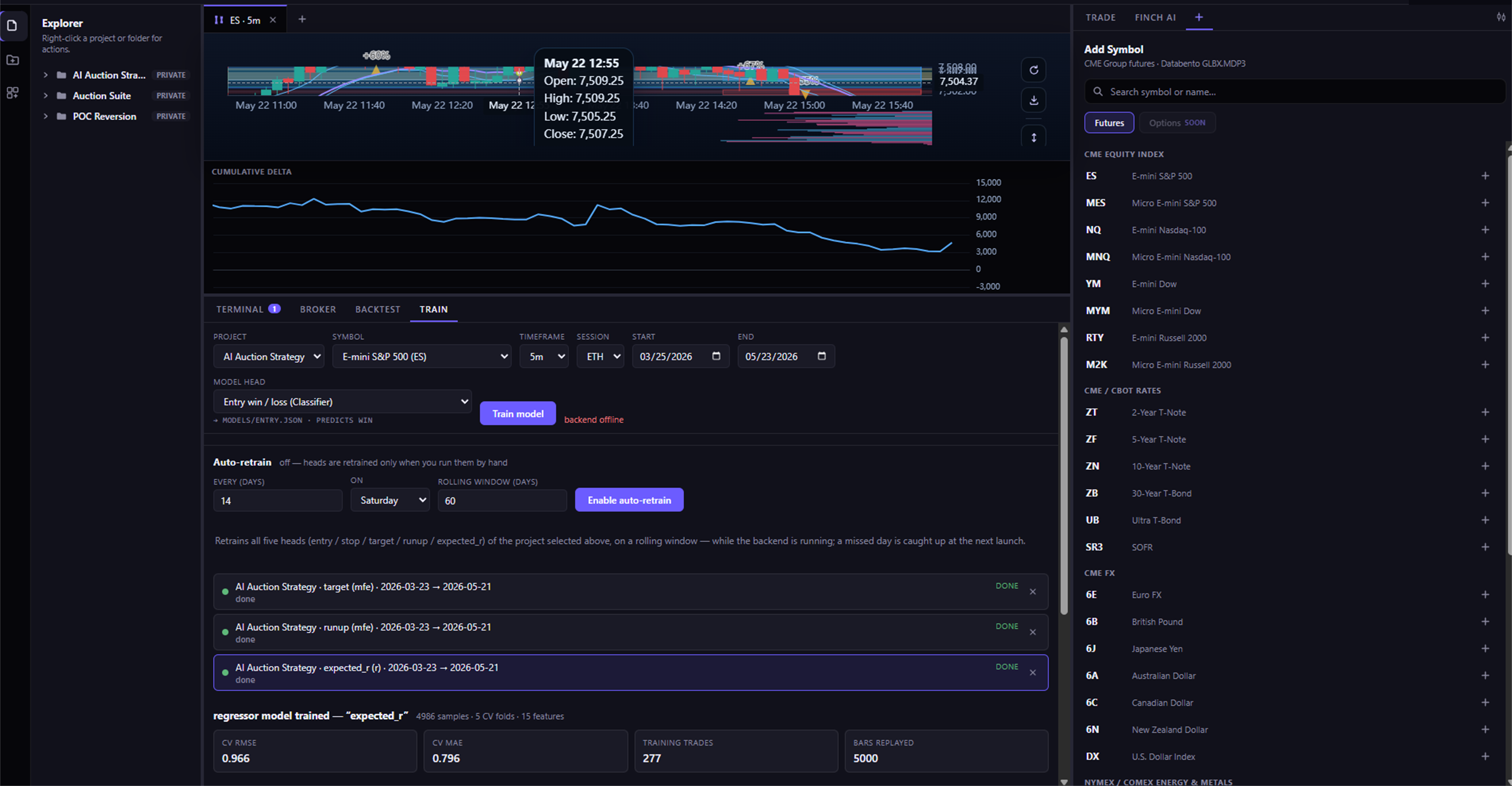Screen dimensions: 1512x786
Task: Add ZT 2-Year T-Note symbol
Action: click(x=1485, y=413)
